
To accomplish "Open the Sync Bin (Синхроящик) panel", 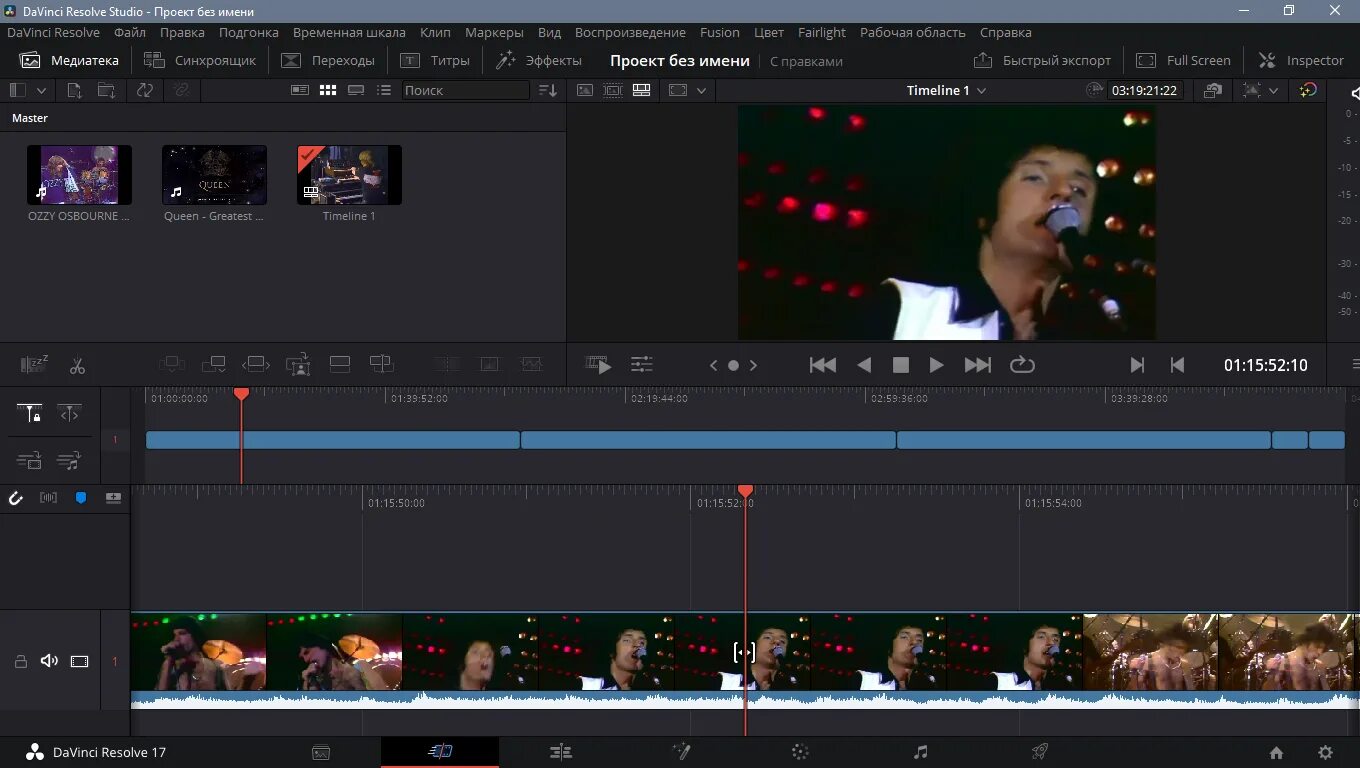I will pos(200,60).
